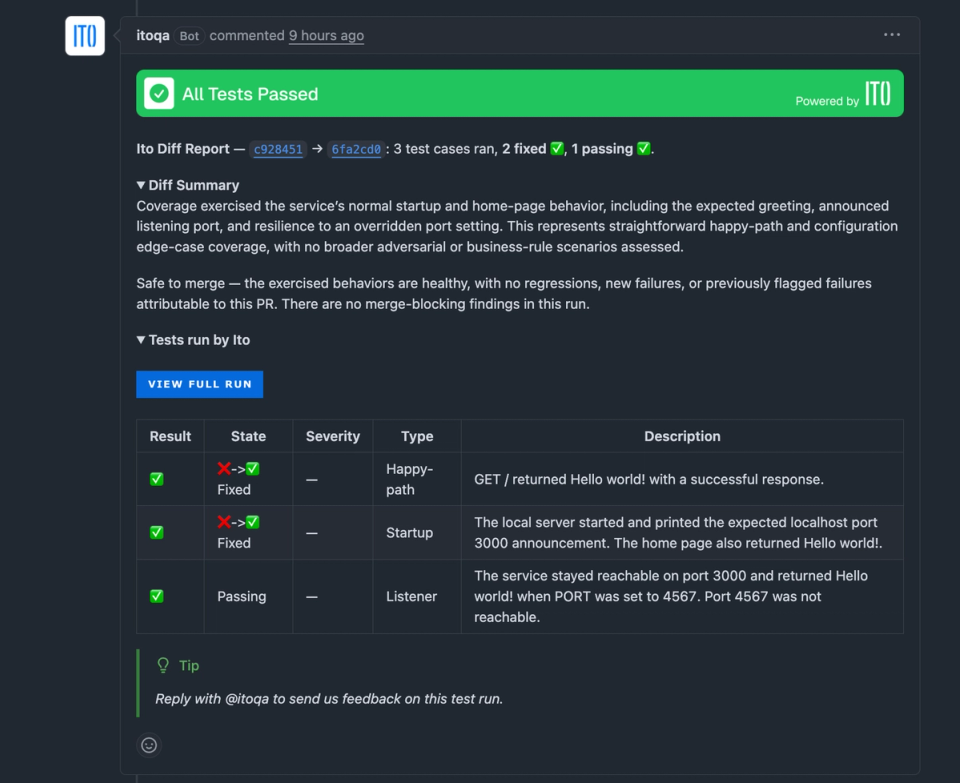Add a reaction with the smiley icon
The image size is (960, 783).
(x=149, y=745)
